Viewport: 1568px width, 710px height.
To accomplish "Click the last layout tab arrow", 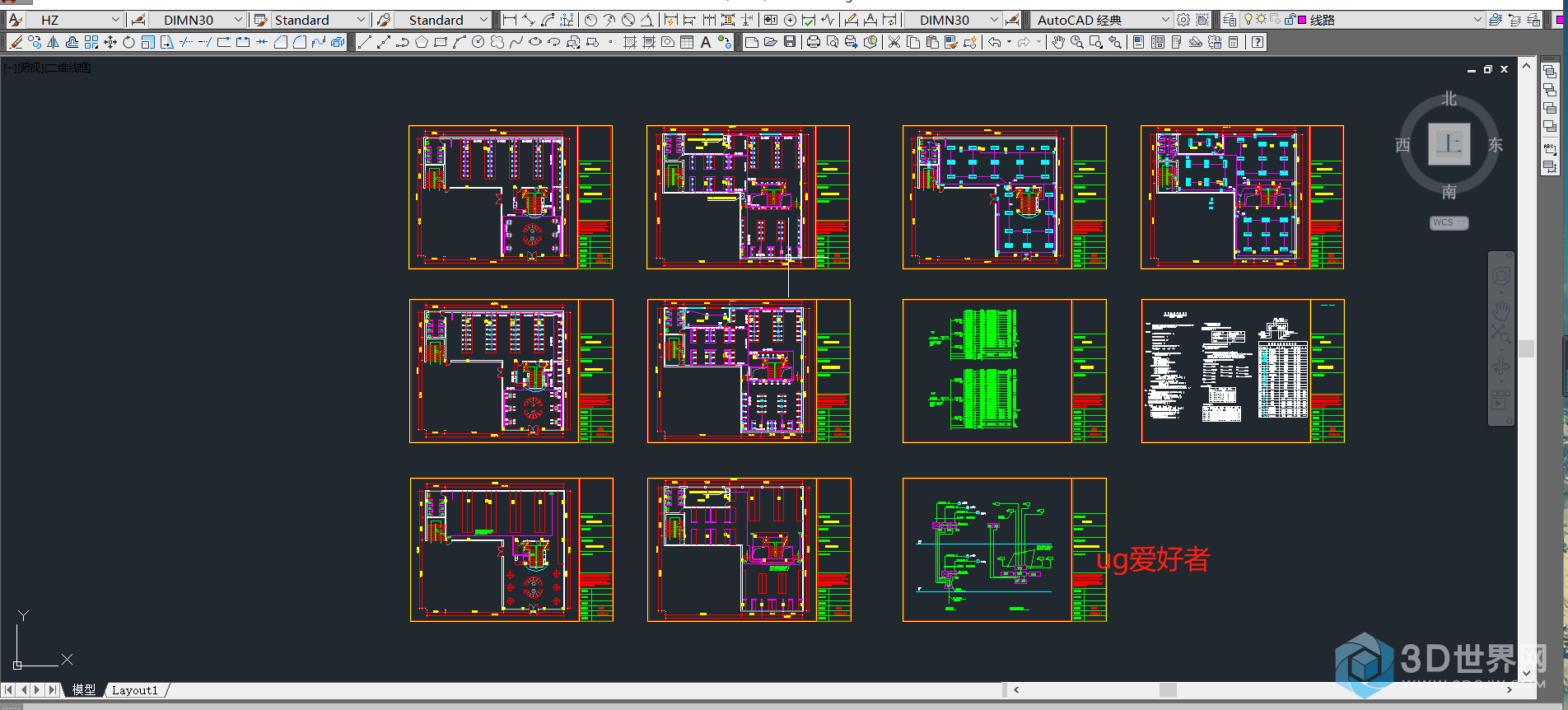I will tap(53, 690).
